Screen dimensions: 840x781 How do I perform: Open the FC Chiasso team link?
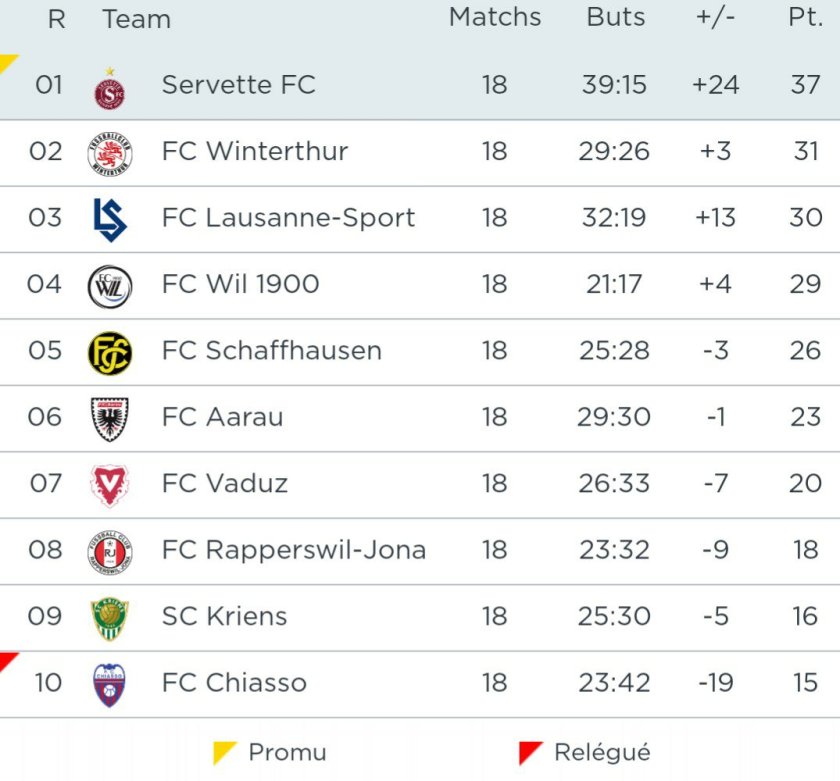point(234,683)
